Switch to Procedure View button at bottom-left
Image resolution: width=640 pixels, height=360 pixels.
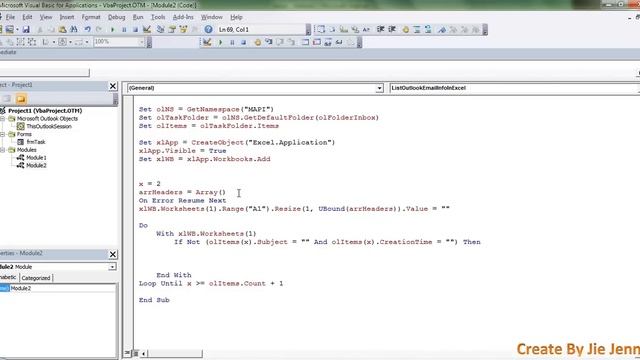point(128,353)
